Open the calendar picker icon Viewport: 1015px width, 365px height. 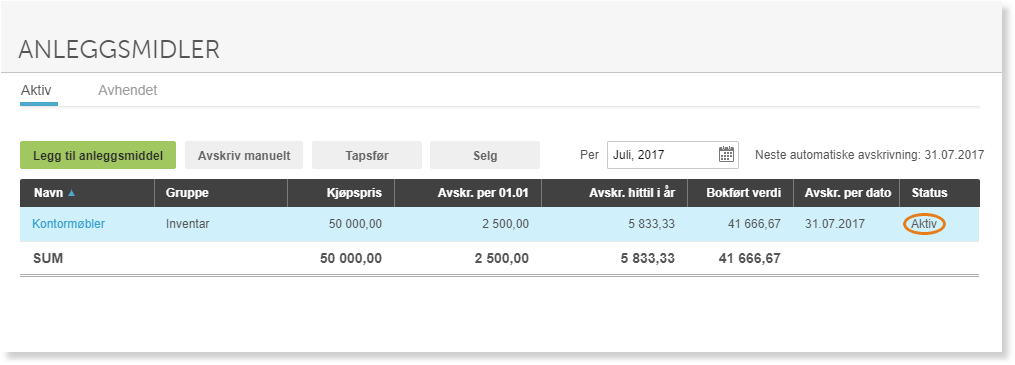tap(726, 155)
